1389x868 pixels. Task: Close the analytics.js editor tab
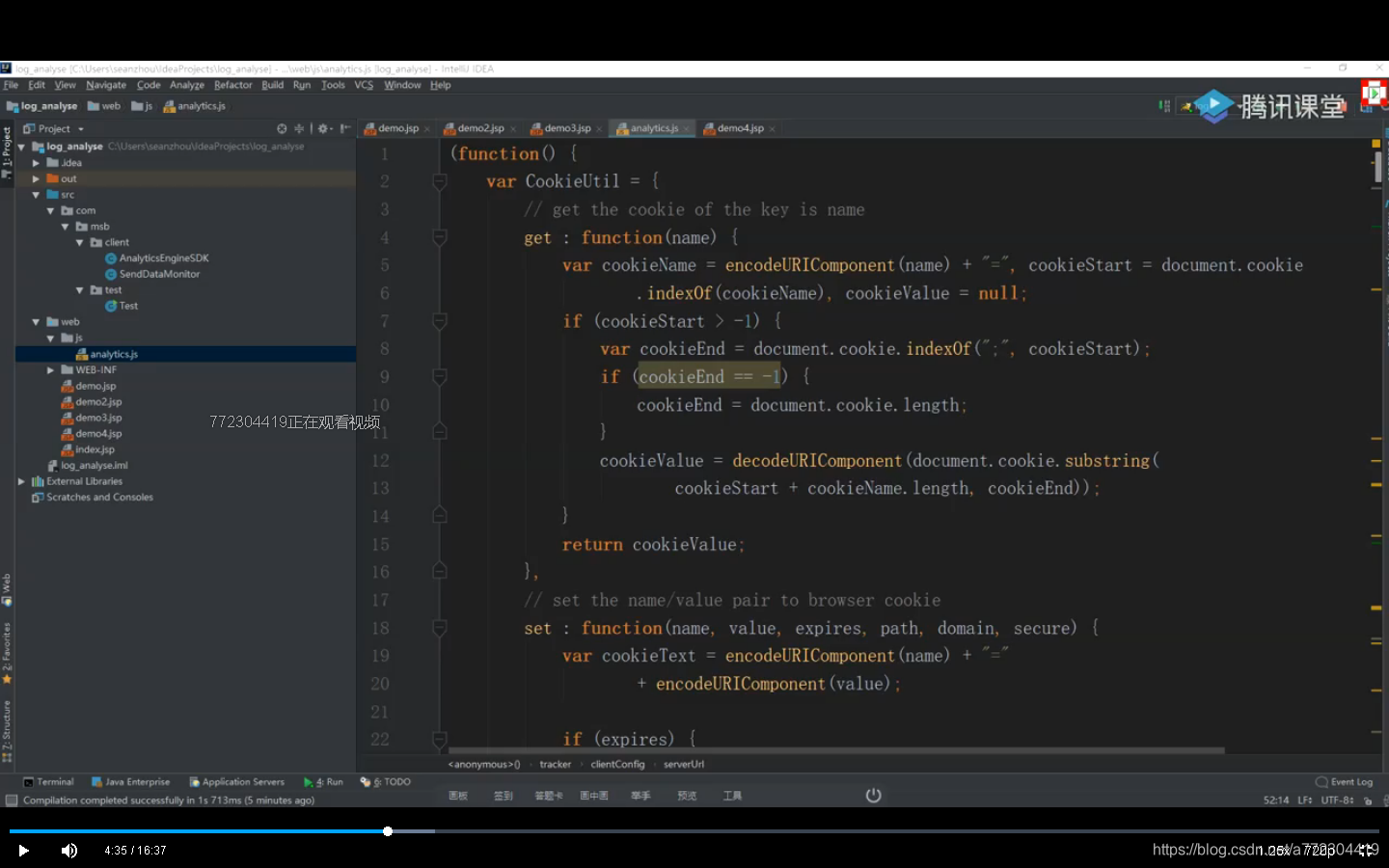pos(687,129)
